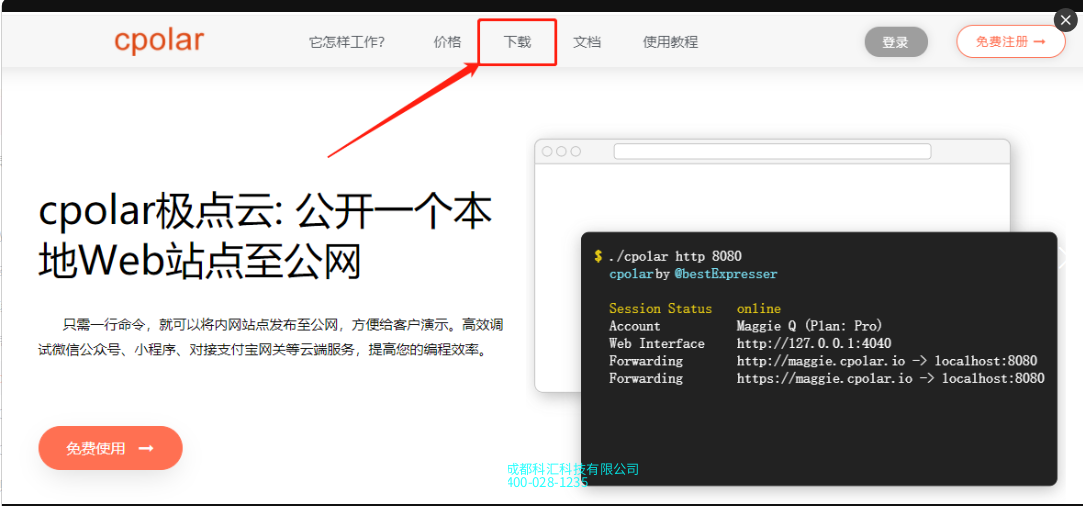Click the http://maggie.cpolar.io forwarding line
Screen dimensions: 1083x506
pos(823,360)
